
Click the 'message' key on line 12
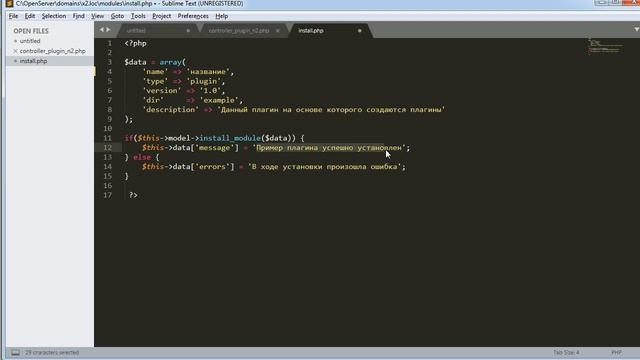(x=215, y=148)
